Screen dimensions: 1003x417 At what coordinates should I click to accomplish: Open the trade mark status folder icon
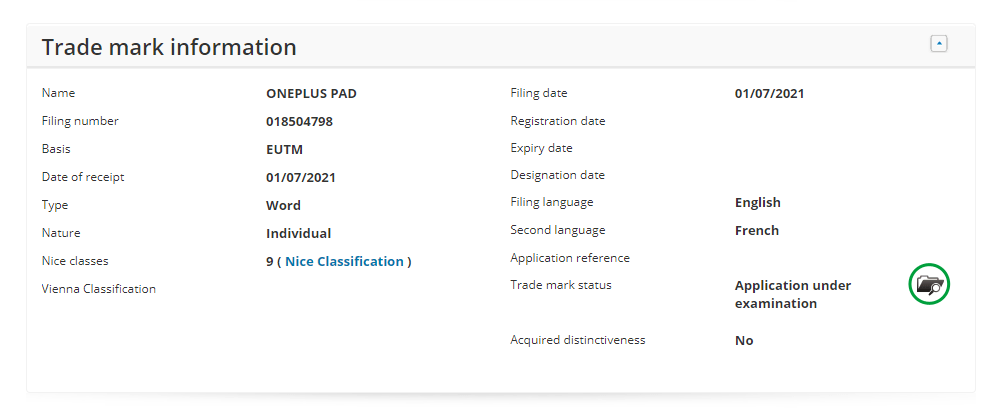pos(929,285)
